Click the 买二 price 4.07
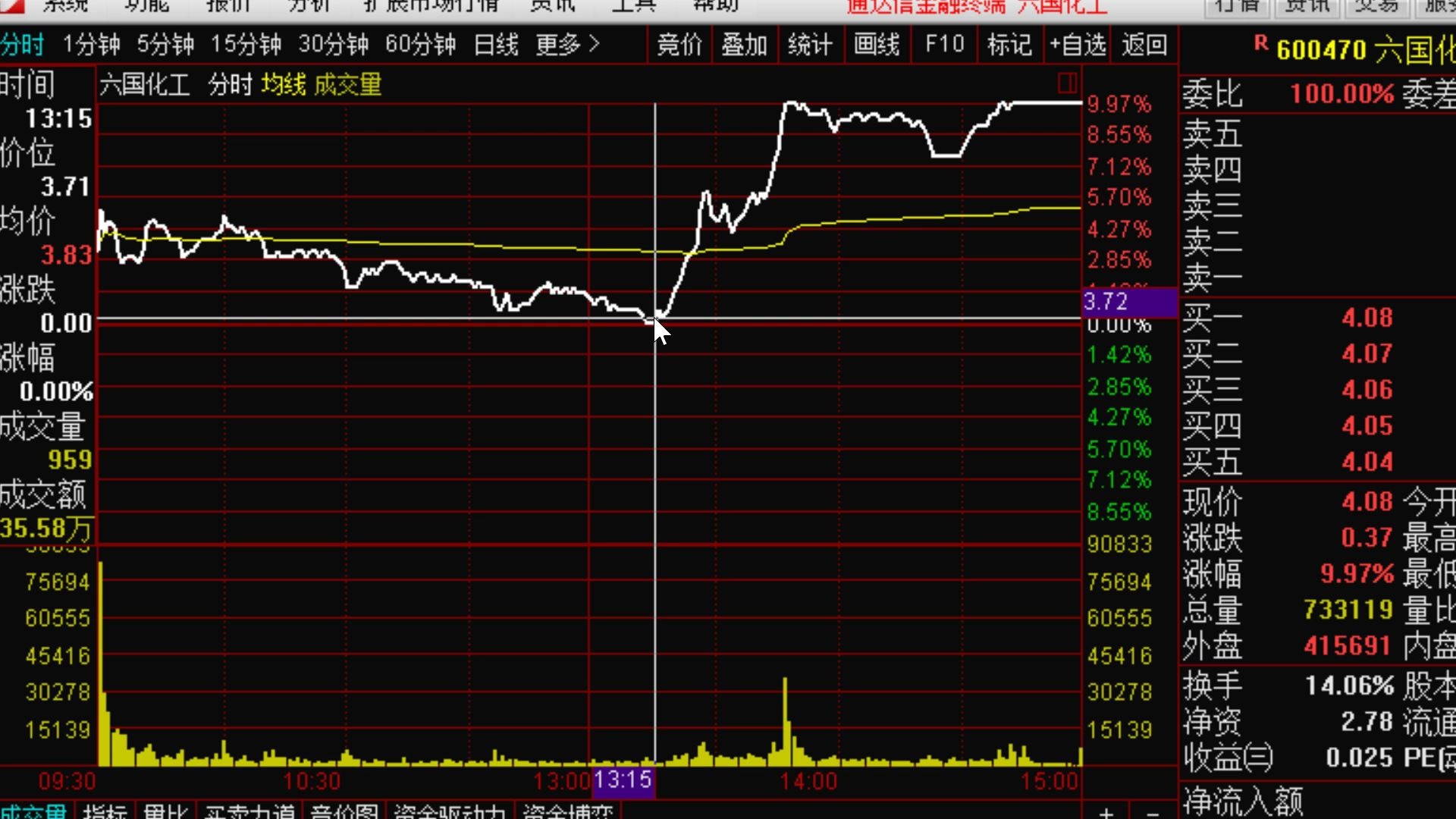Image resolution: width=1456 pixels, height=819 pixels. tap(1367, 353)
